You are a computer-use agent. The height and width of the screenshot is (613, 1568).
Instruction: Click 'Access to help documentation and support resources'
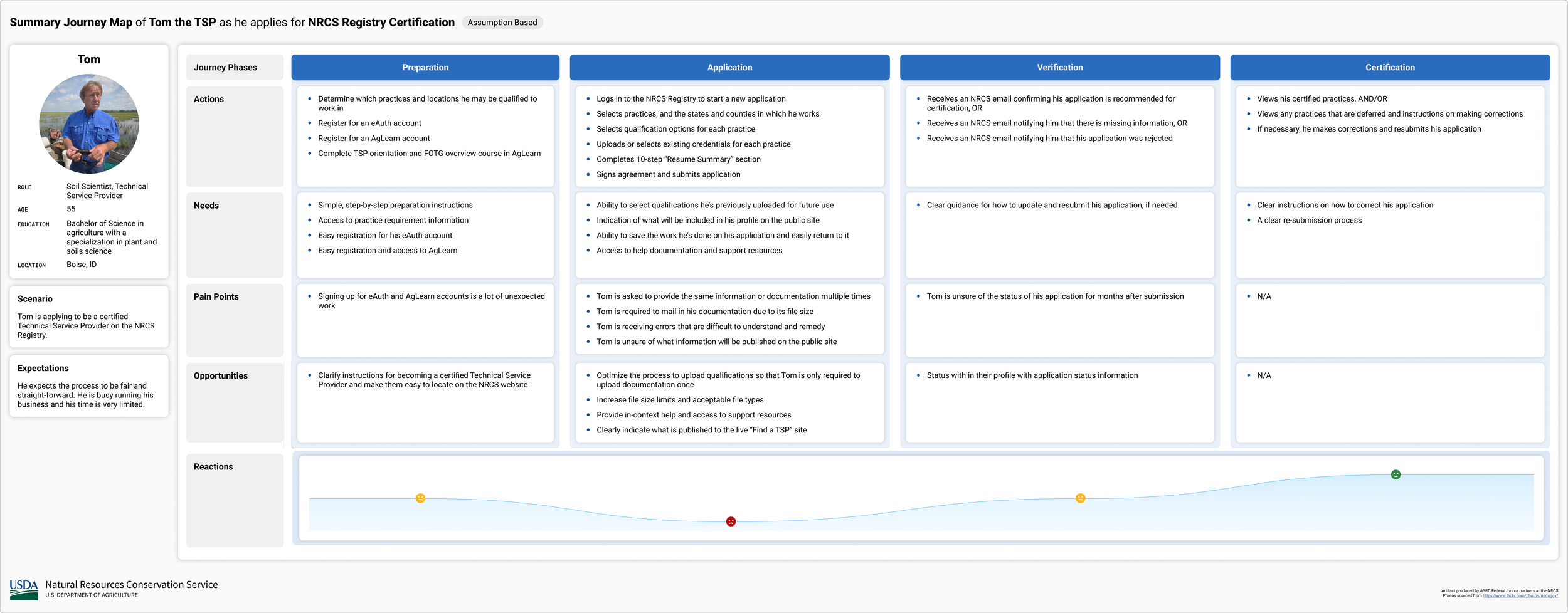(689, 250)
